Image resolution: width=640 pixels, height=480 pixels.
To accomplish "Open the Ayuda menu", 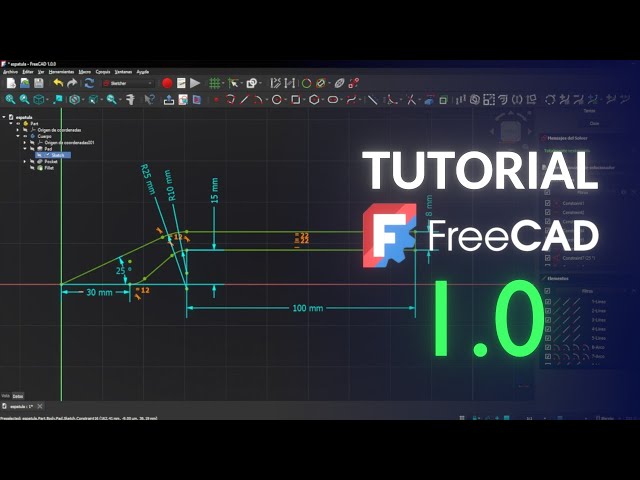I will tap(142, 72).
